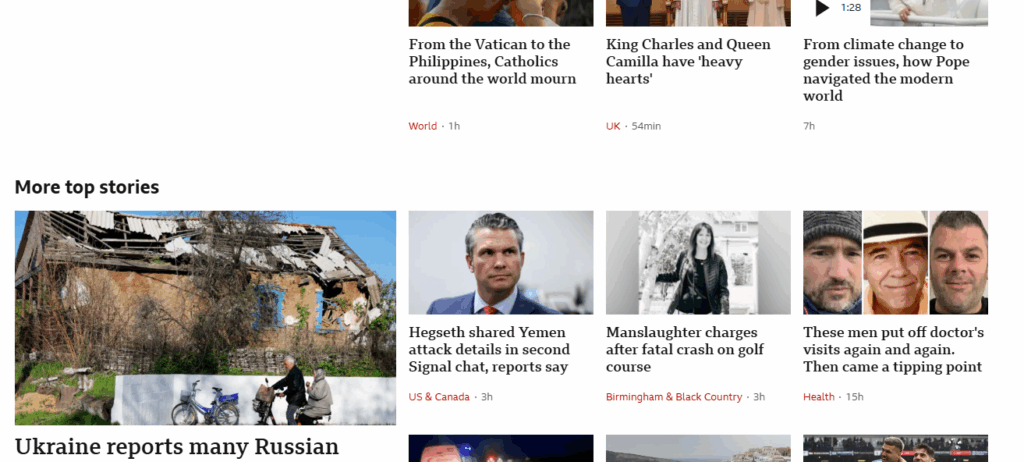1024x462 pixels.
Task: Open the climate change and Pope headline
Action: [x=886, y=70]
